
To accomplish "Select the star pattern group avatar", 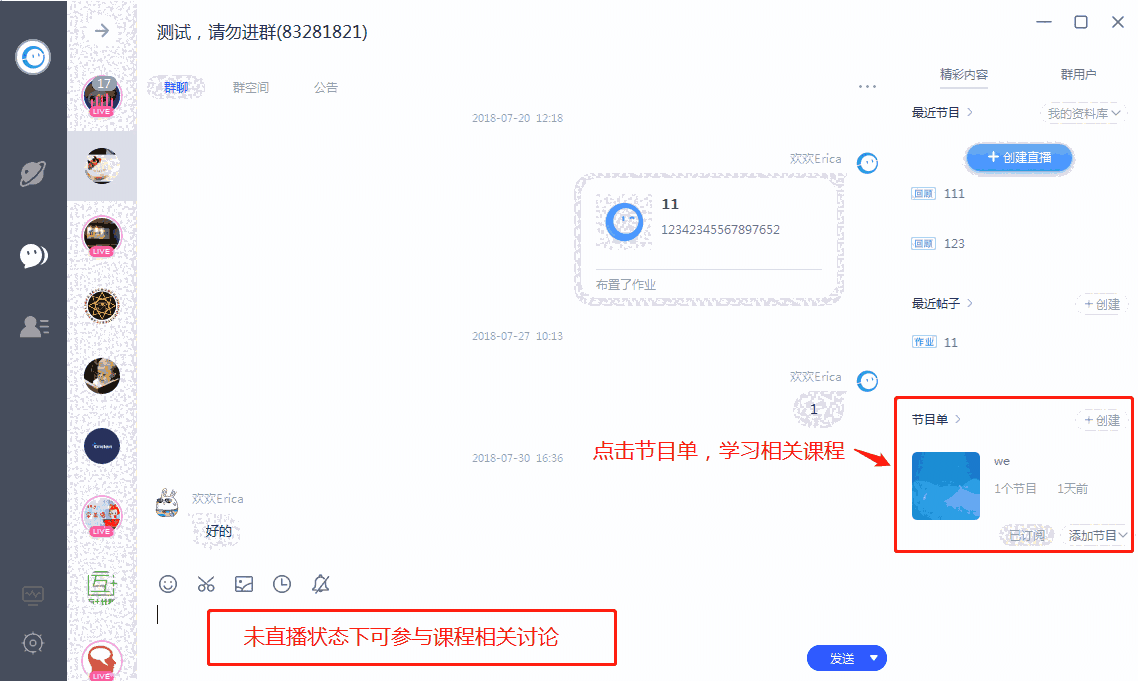I will click(102, 306).
